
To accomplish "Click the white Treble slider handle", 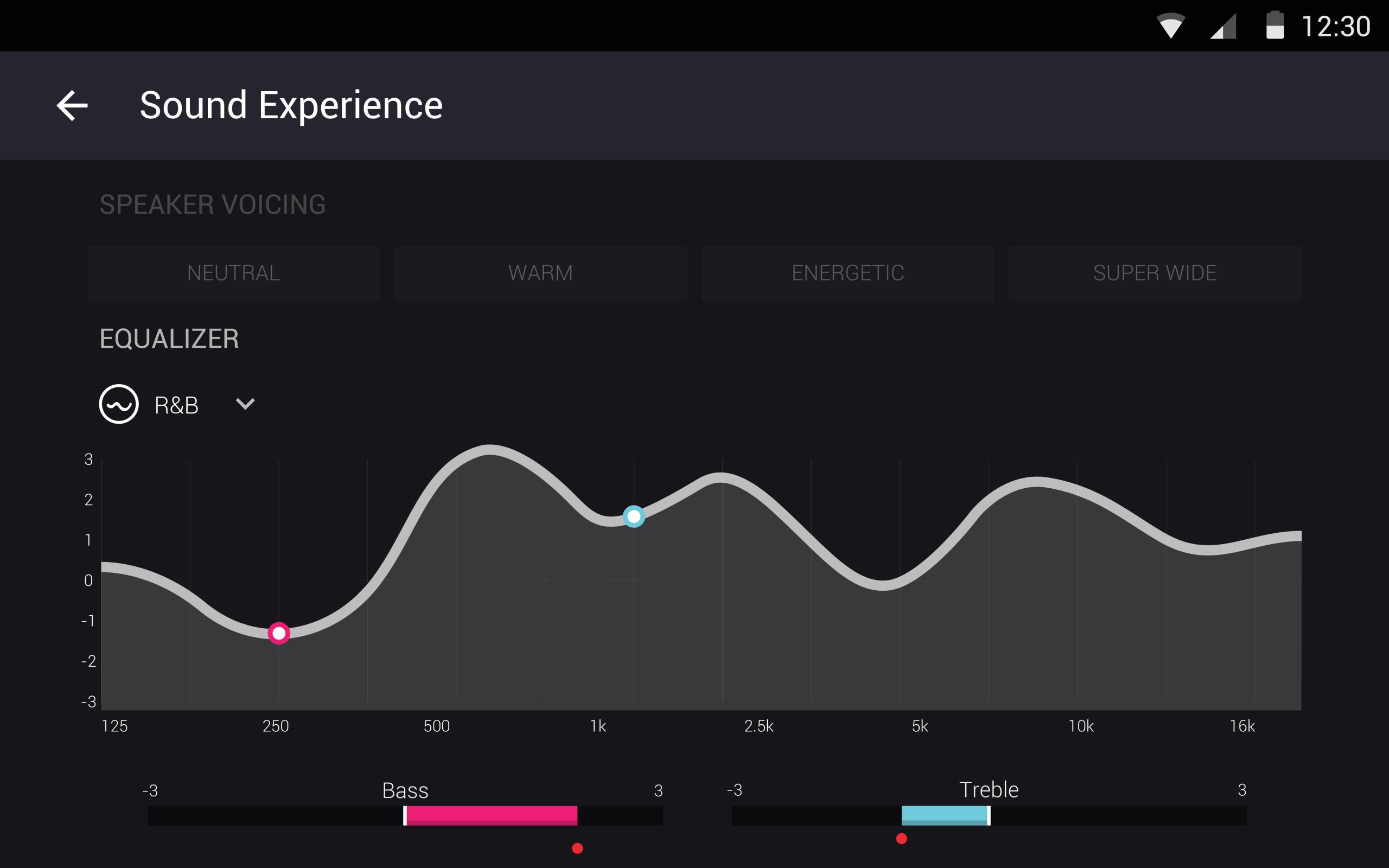I will pyautogui.click(x=989, y=816).
